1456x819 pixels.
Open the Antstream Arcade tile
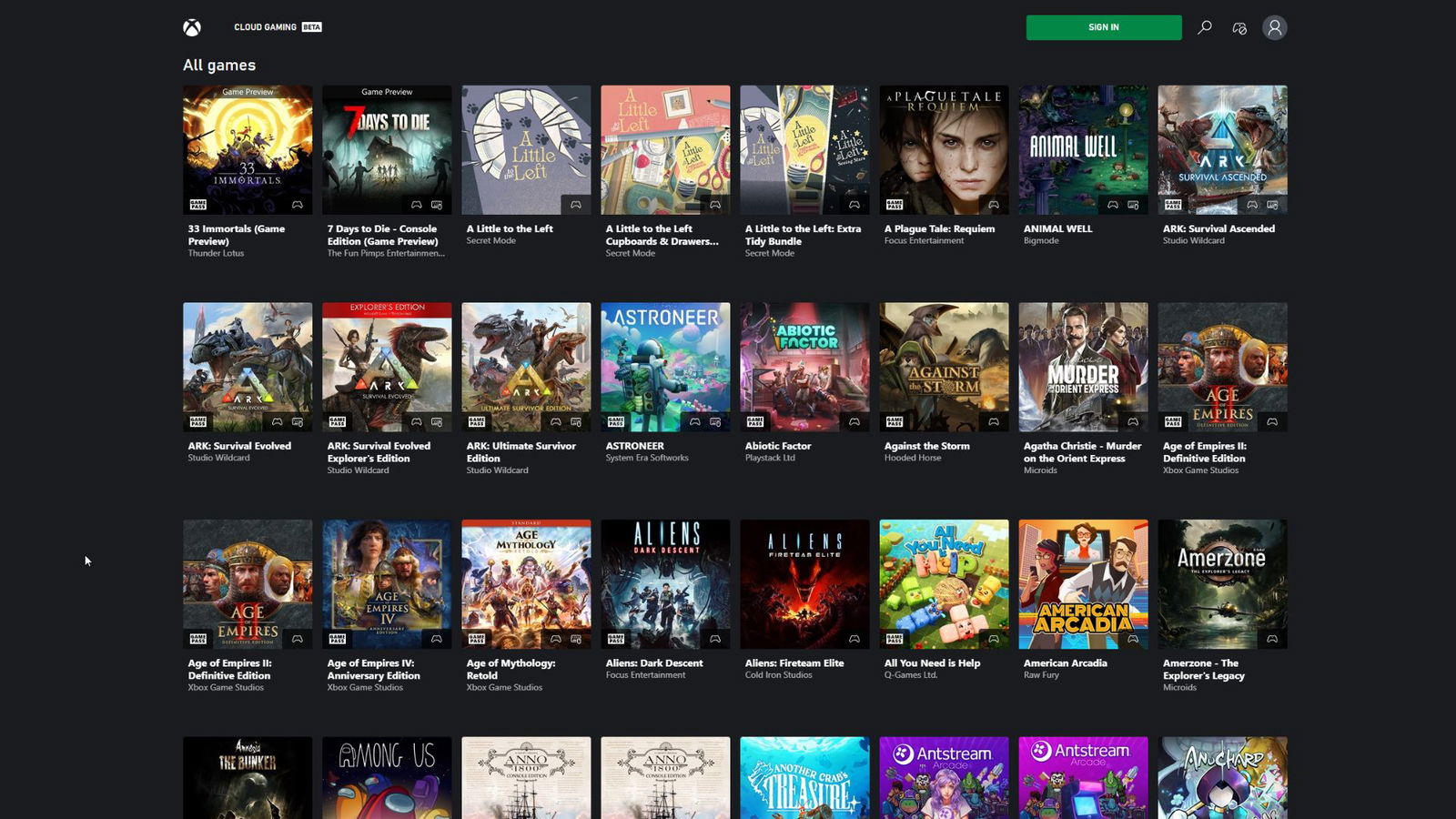pos(943,778)
